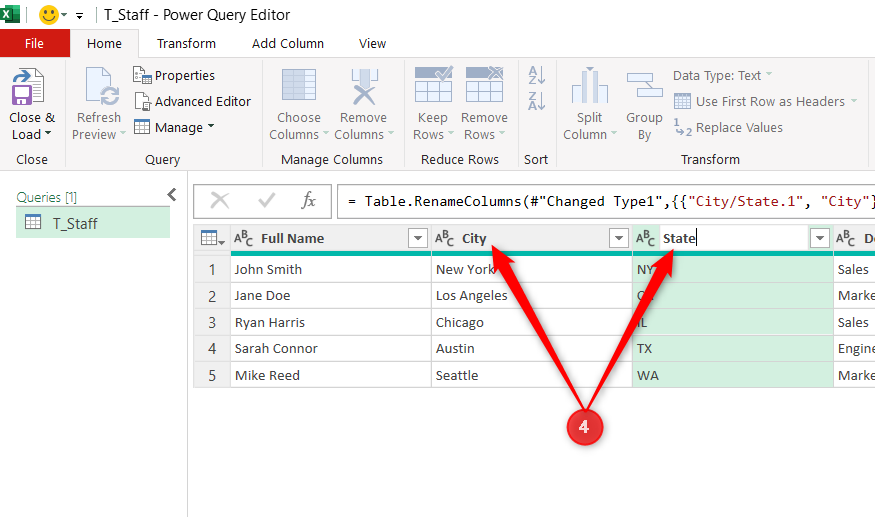This screenshot has width=875, height=517.
Task: Cancel formula edit with X icon
Action: click(219, 200)
